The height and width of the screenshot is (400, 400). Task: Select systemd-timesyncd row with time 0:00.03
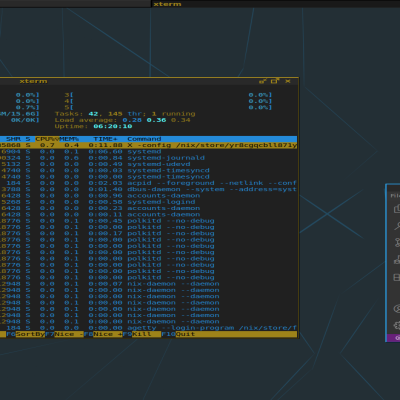click(x=148, y=171)
